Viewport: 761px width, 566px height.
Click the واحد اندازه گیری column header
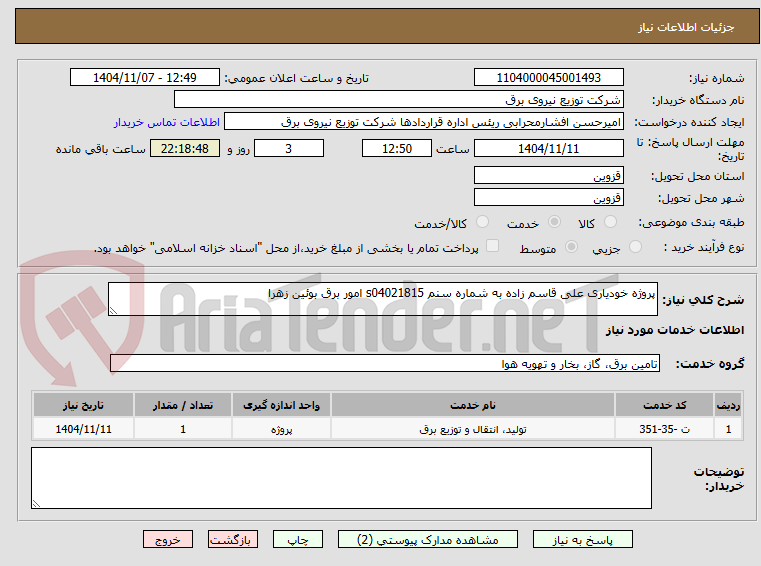281,405
